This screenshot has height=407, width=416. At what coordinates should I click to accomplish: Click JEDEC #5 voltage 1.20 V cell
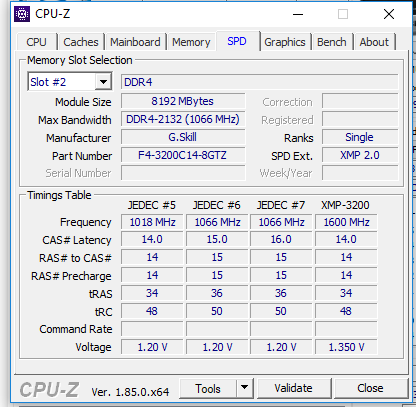point(152,347)
